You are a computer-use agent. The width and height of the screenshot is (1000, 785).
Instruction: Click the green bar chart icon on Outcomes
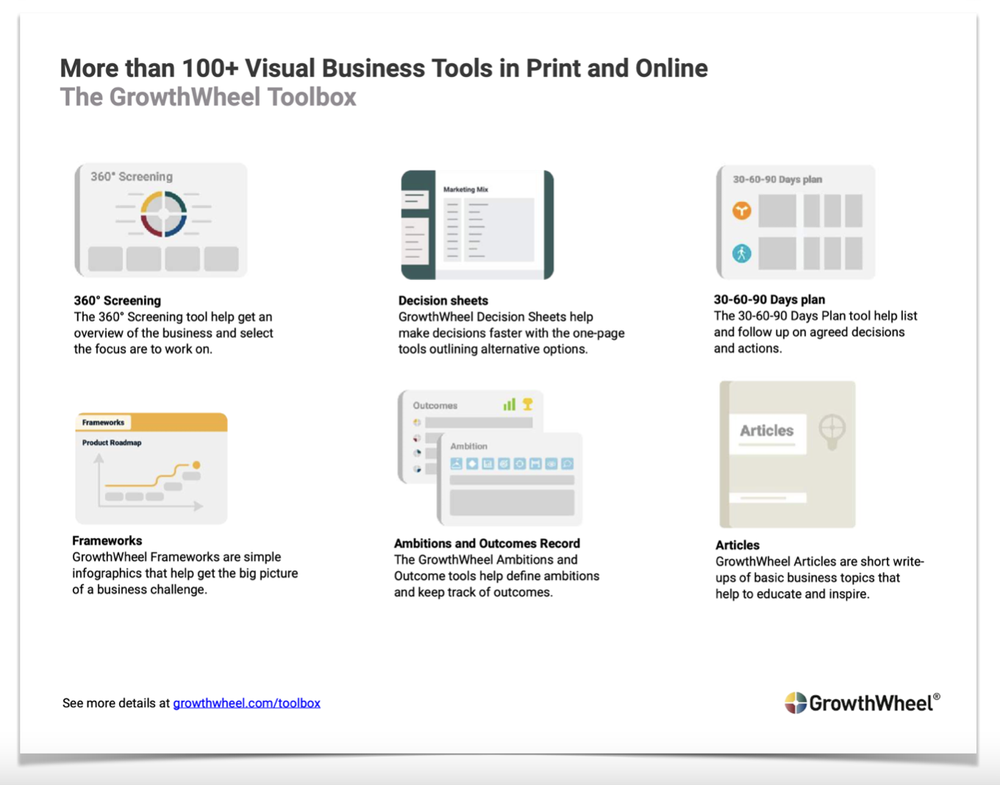509,404
